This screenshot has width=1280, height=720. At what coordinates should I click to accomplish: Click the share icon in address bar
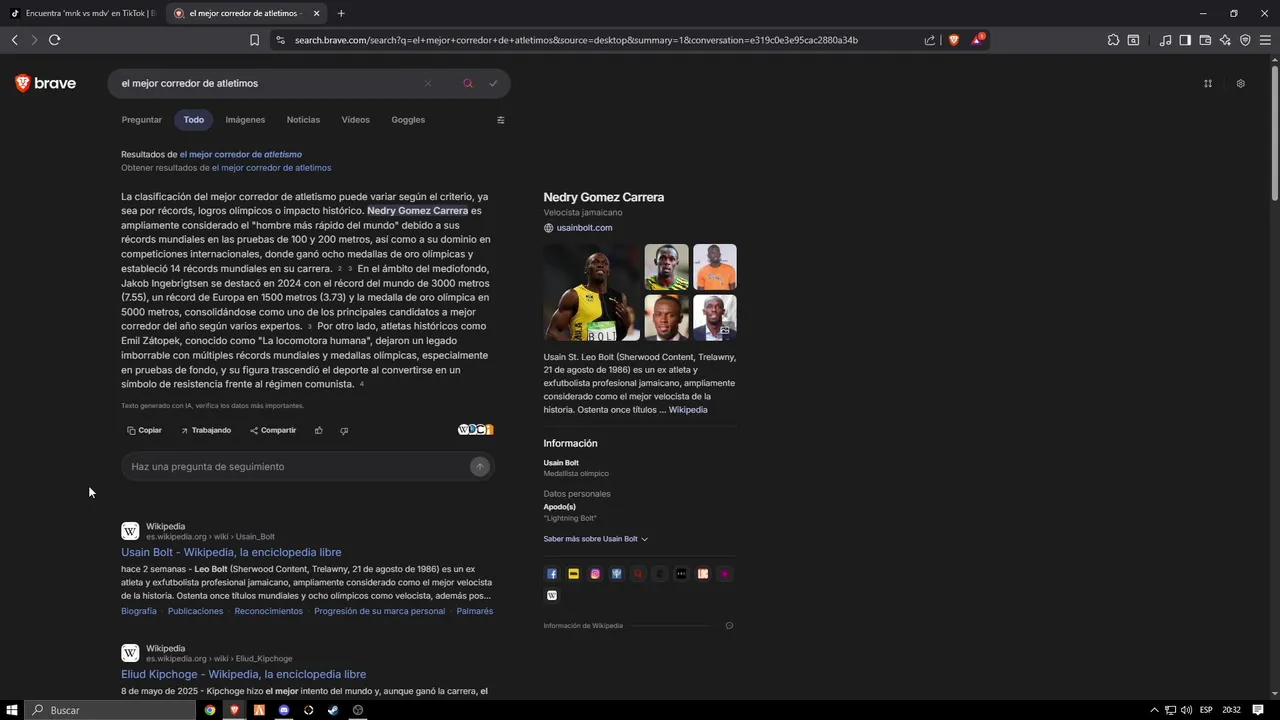[x=930, y=40]
